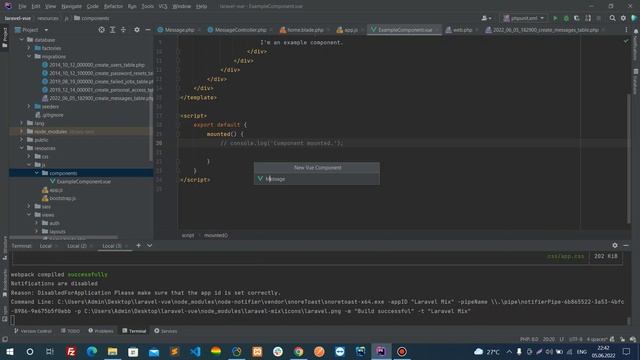640x360 pixels.
Task: Expand the sass folder
Action: 29,206
